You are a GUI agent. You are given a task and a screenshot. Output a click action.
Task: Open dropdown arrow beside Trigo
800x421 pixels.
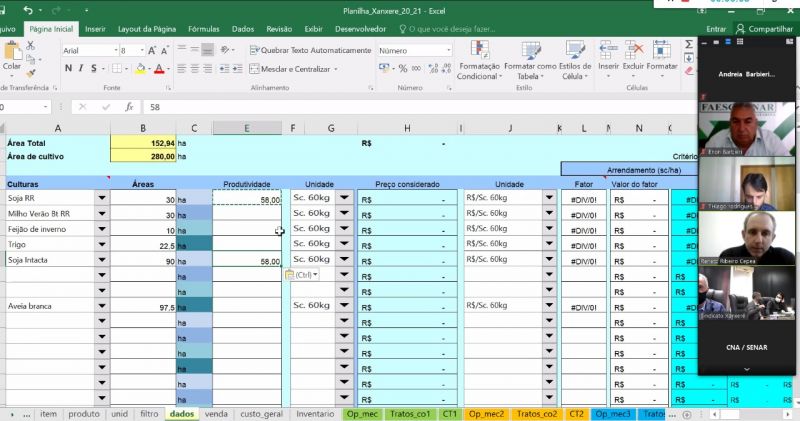pos(102,244)
